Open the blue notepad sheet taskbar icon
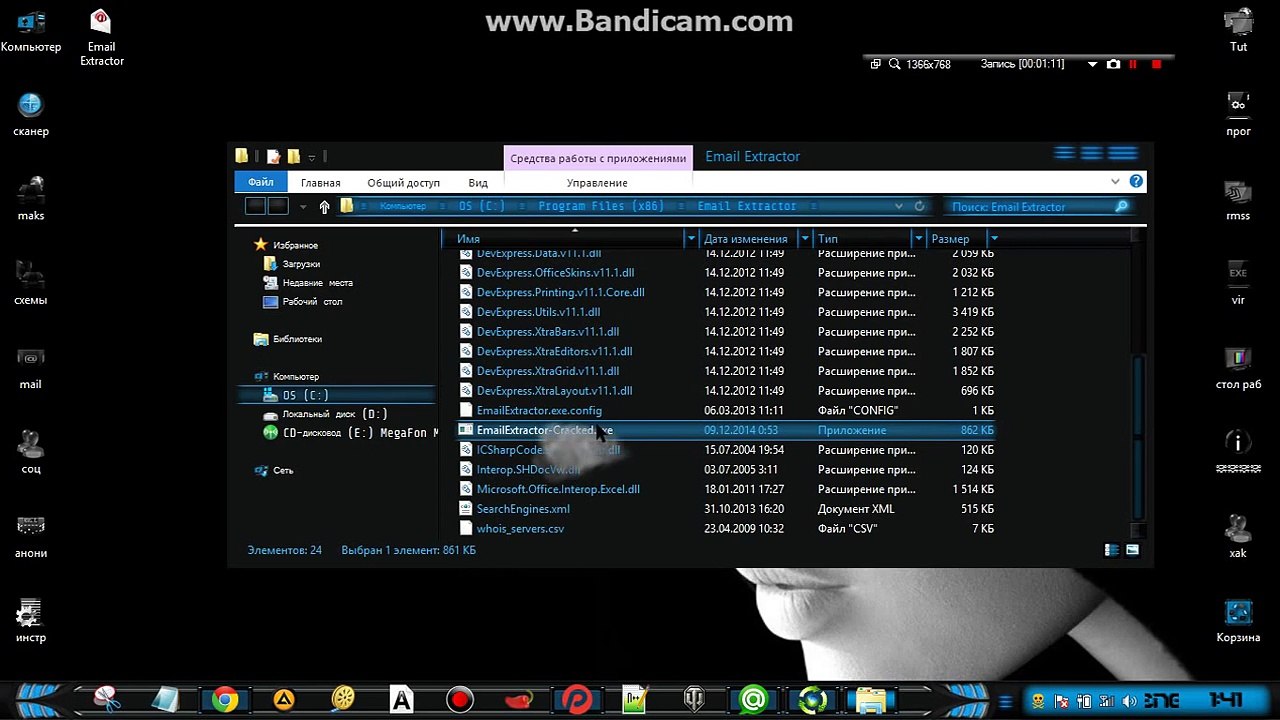Viewport: 1280px width, 720px height. click(x=166, y=699)
